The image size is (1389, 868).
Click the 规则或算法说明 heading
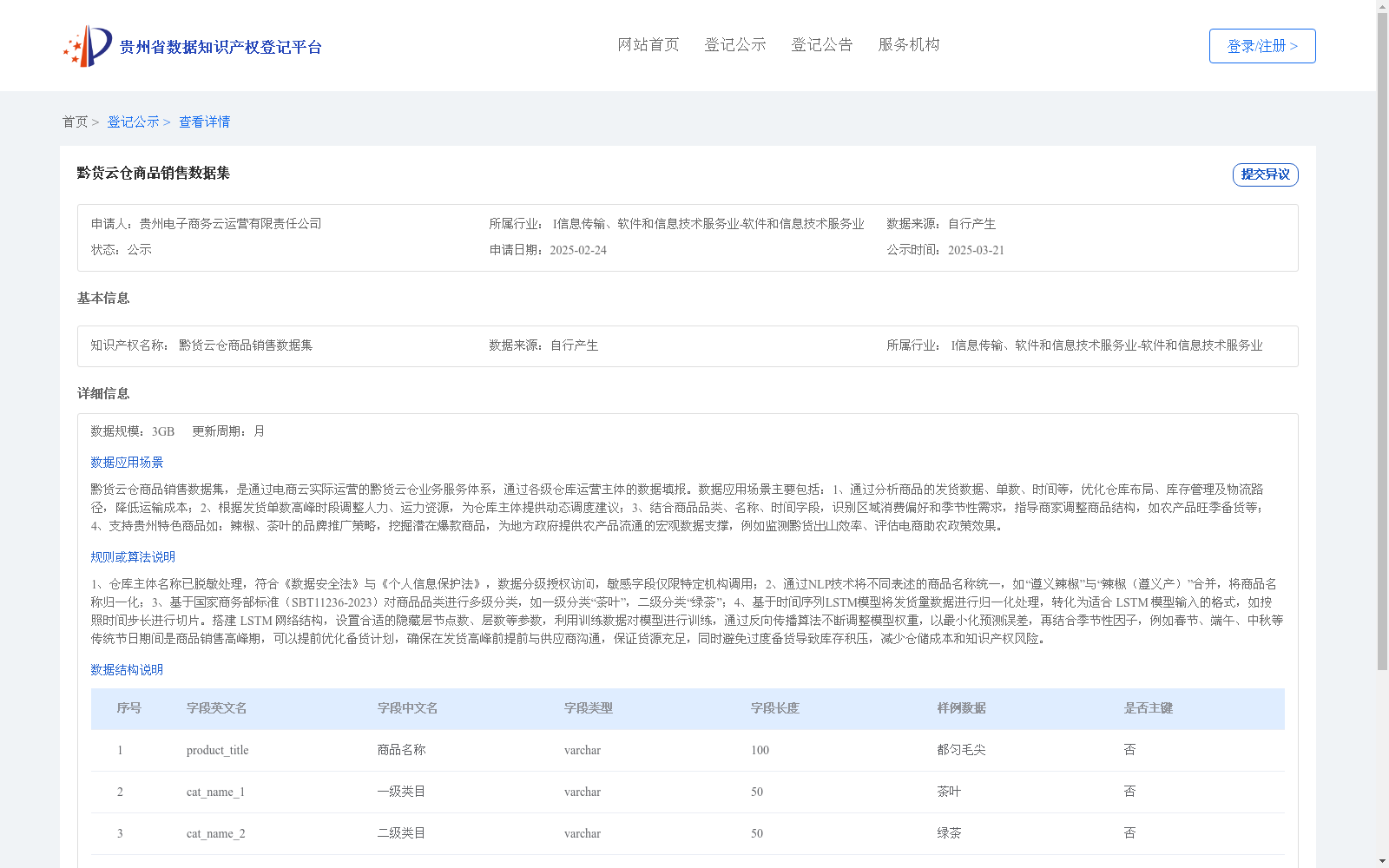point(133,557)
